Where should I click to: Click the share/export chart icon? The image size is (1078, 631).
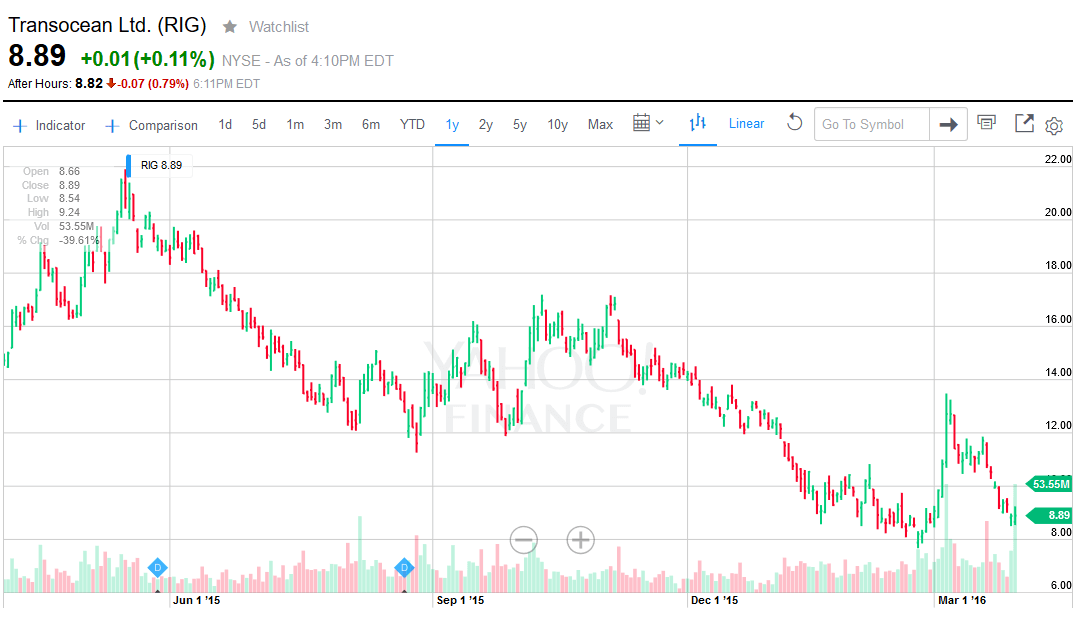coord(1024,123)
